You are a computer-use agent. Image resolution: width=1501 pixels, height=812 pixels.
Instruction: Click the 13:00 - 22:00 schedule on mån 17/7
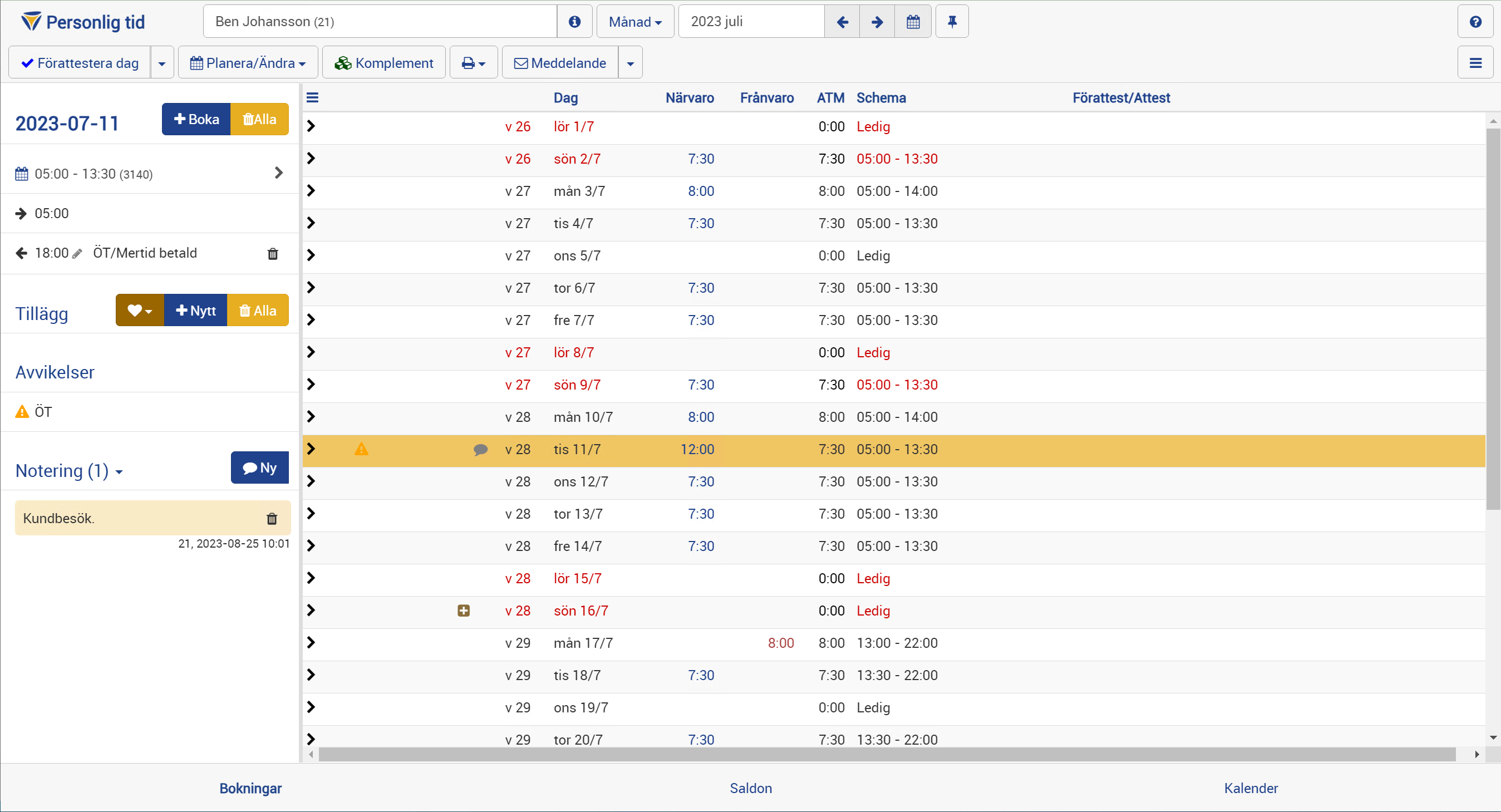(x=897, y=643)
